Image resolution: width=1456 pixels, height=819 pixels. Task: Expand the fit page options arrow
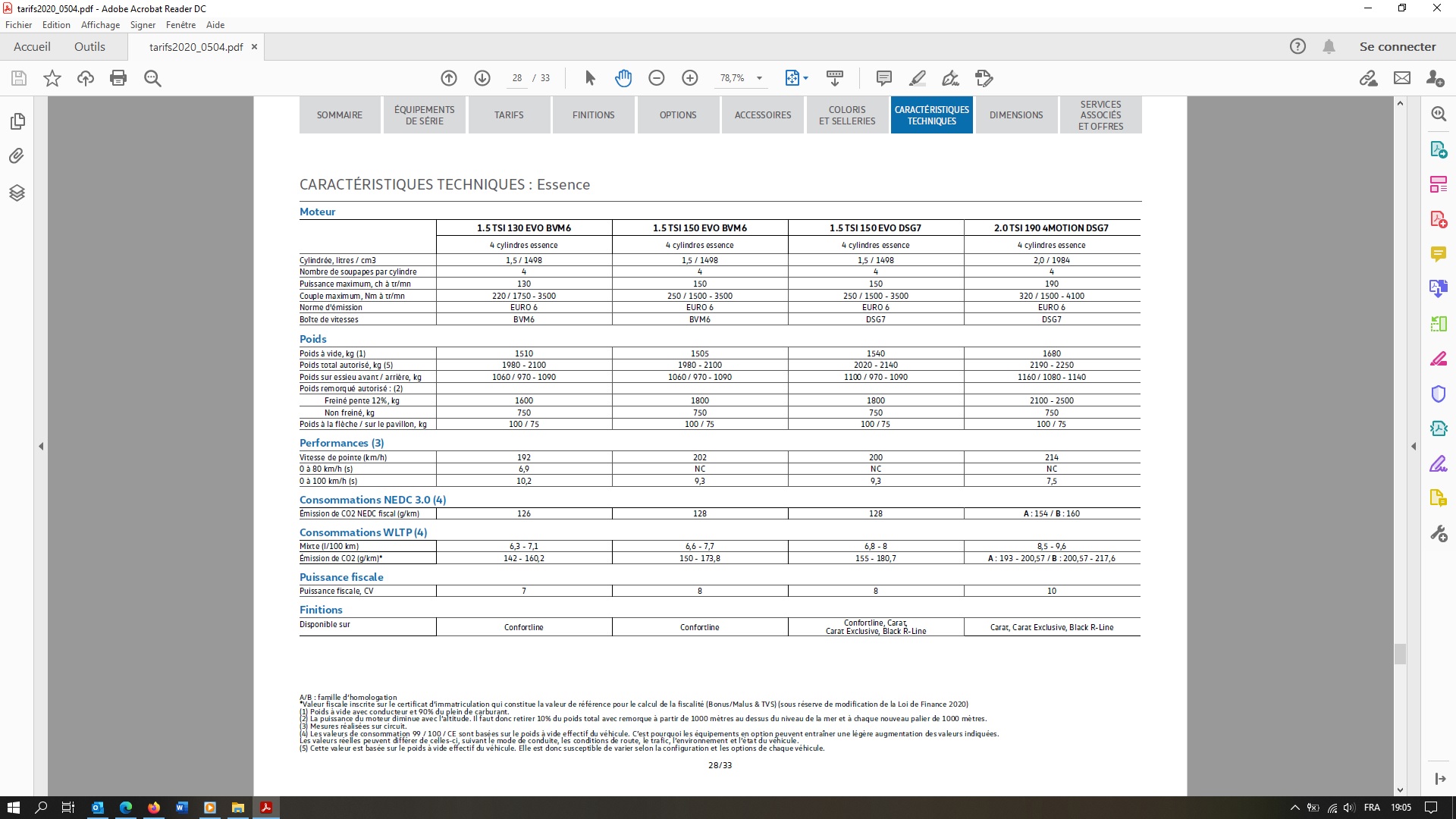pyautogui.click(x=805, y=78)
